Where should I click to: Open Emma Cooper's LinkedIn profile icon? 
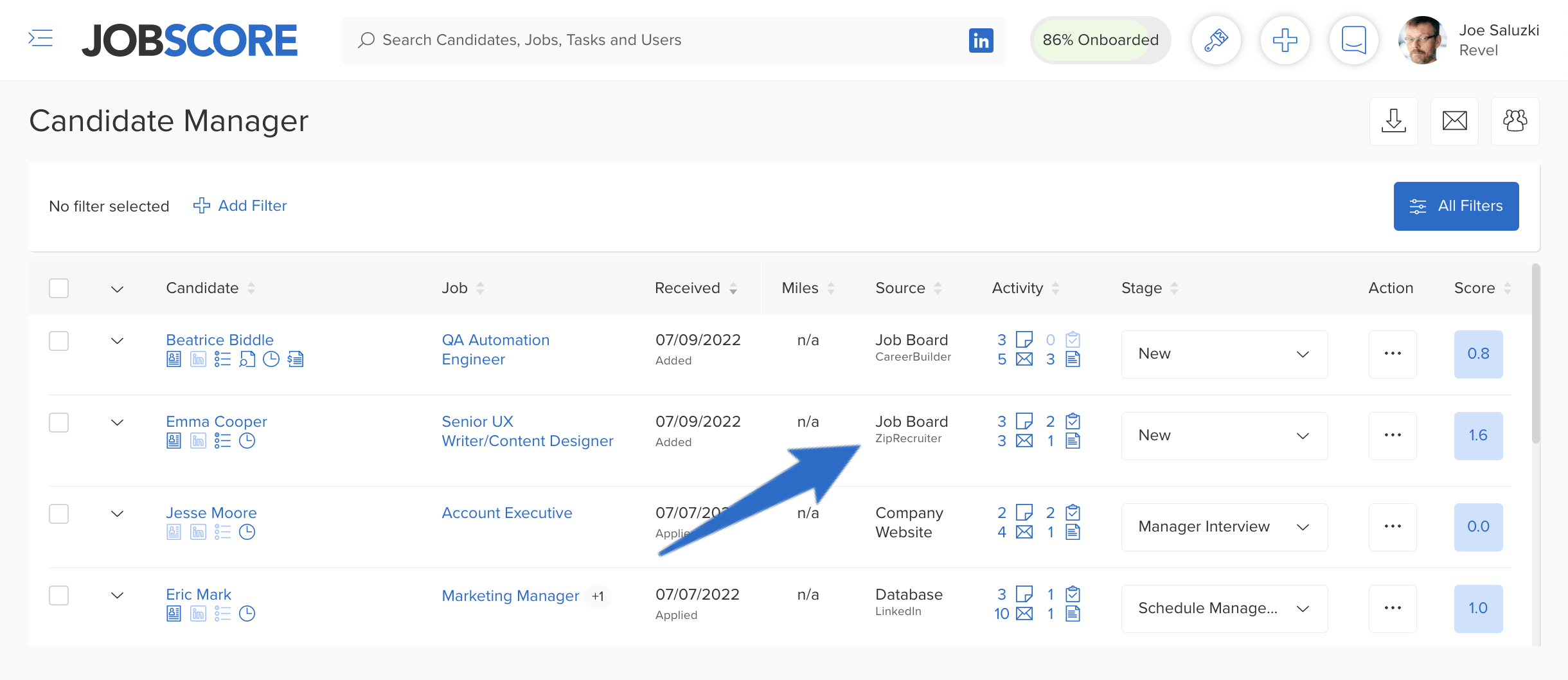coord(198,441)
